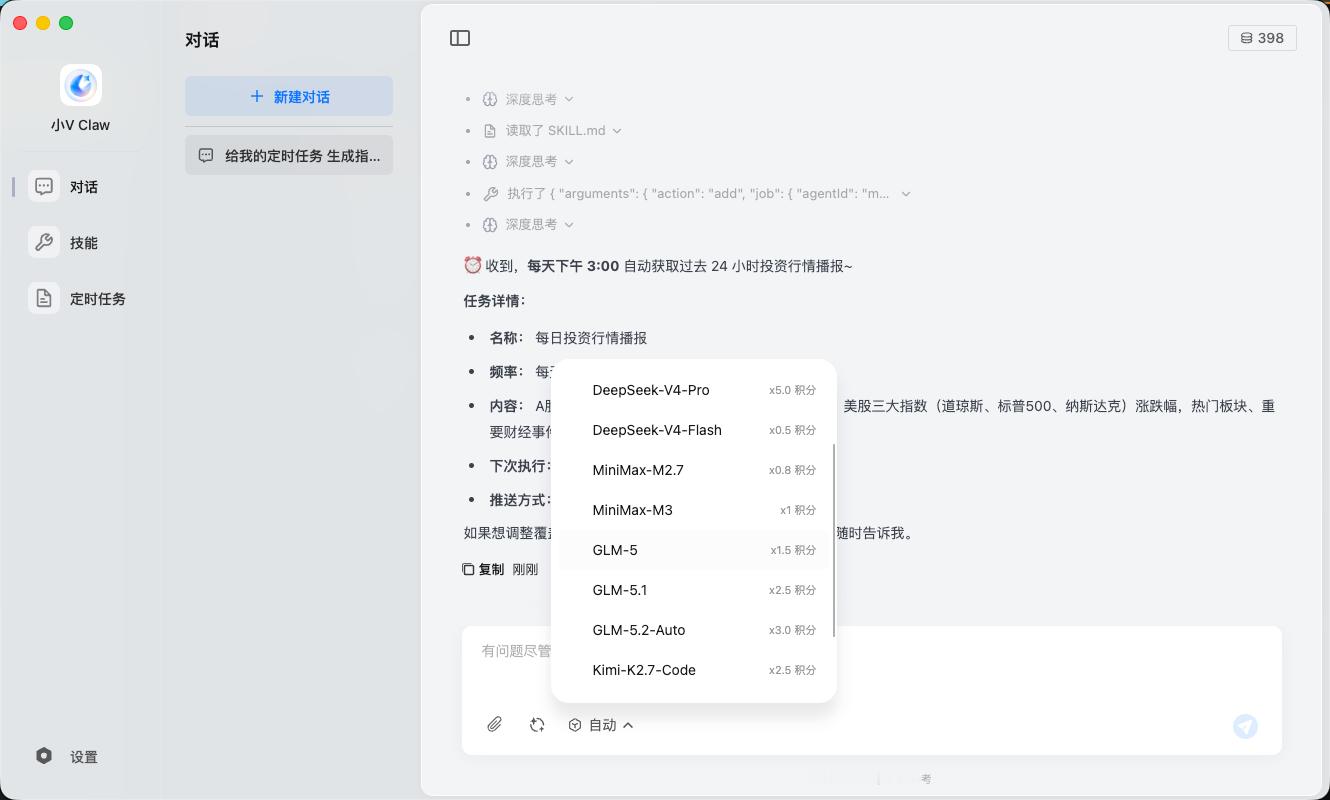Click the chat bubble icon of conversation item

coord(206,155)
